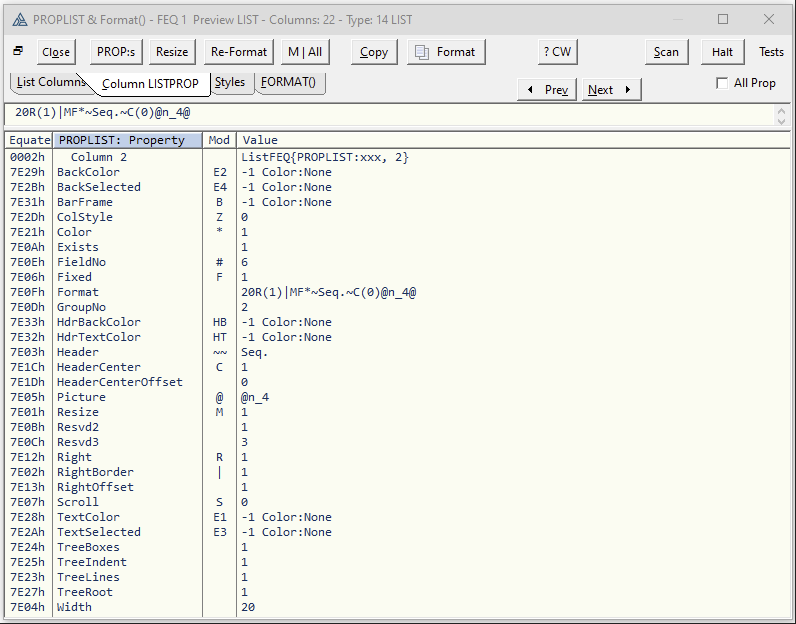Maximize the PROPLIST window

723,20
